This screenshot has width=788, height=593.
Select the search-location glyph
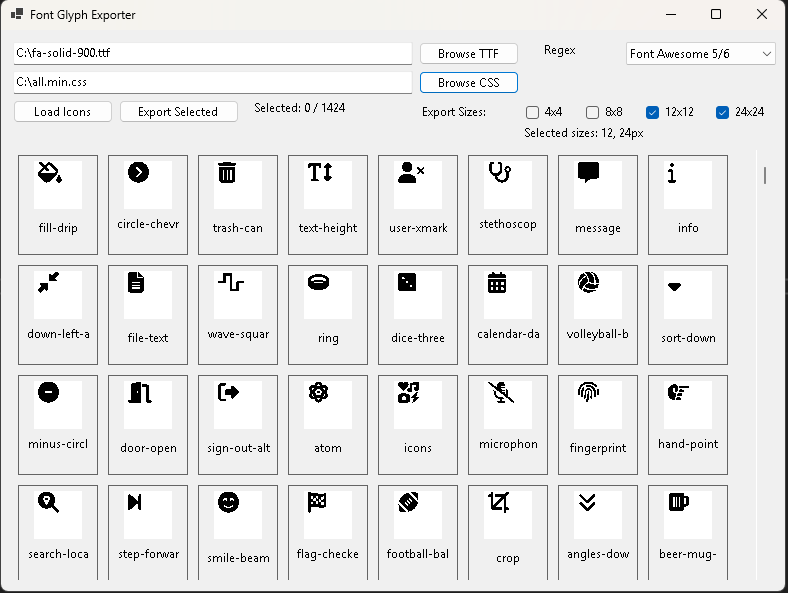(x=58, y=532)
